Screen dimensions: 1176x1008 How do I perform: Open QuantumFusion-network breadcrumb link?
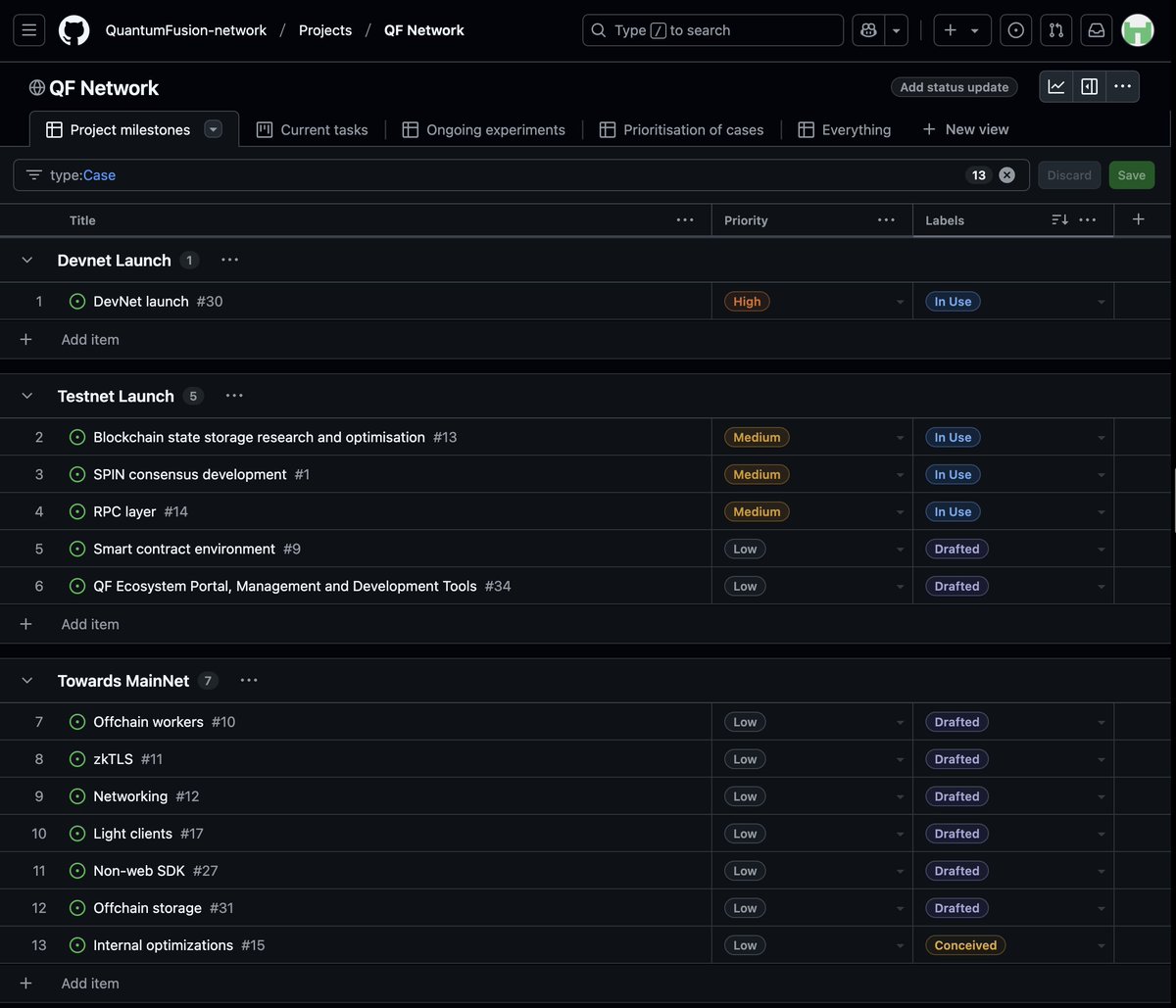click(x=186, y=30)
